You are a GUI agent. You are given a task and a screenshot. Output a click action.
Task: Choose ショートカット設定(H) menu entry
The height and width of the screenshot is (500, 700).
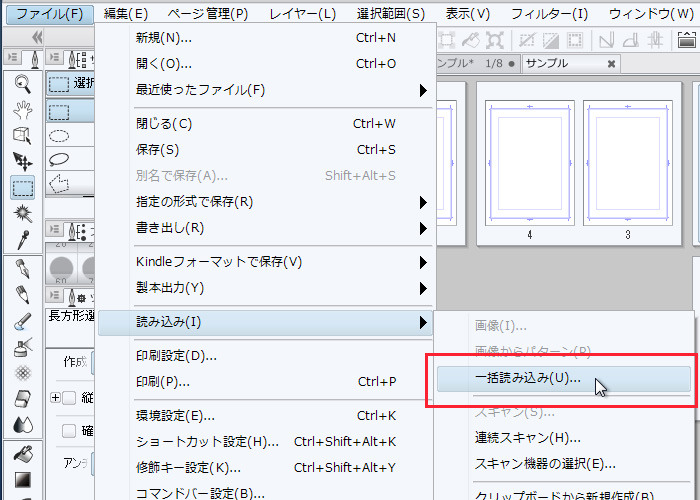click(265, 442)
